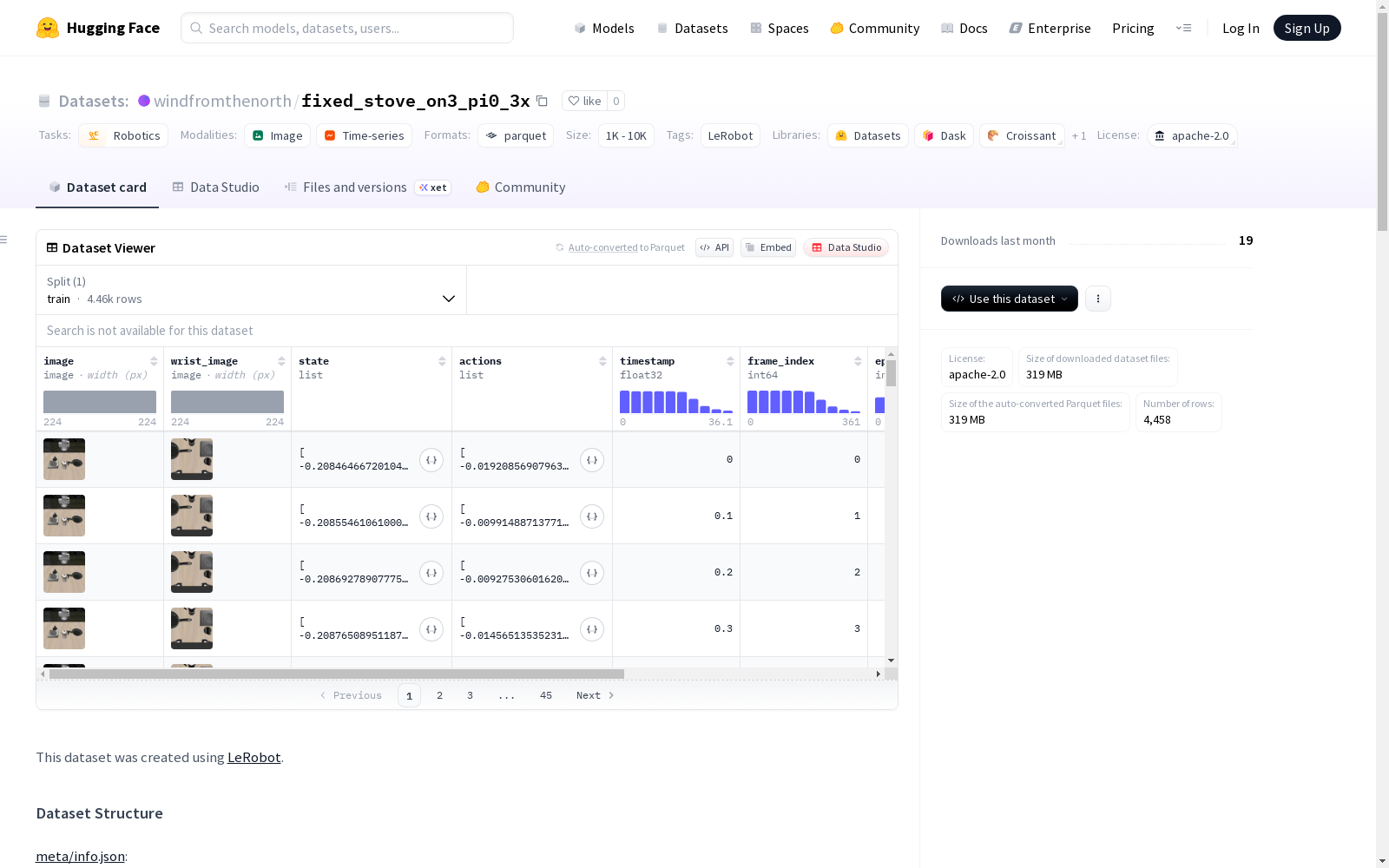
Task: Click the Embed button
Action: pyautogui.click(x=768, y=247)
